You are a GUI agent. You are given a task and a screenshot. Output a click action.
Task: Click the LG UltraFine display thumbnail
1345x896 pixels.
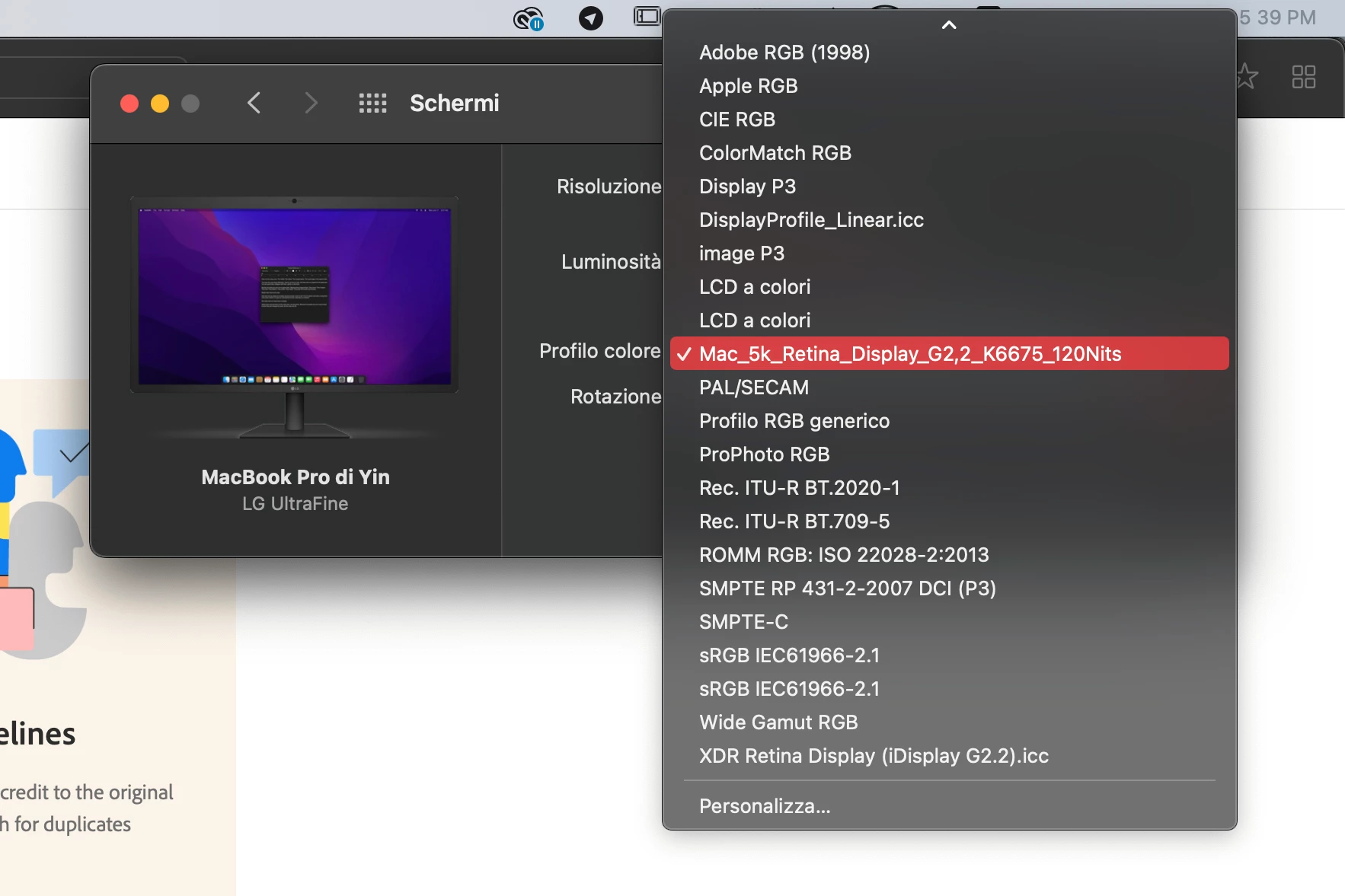(295, 317)
